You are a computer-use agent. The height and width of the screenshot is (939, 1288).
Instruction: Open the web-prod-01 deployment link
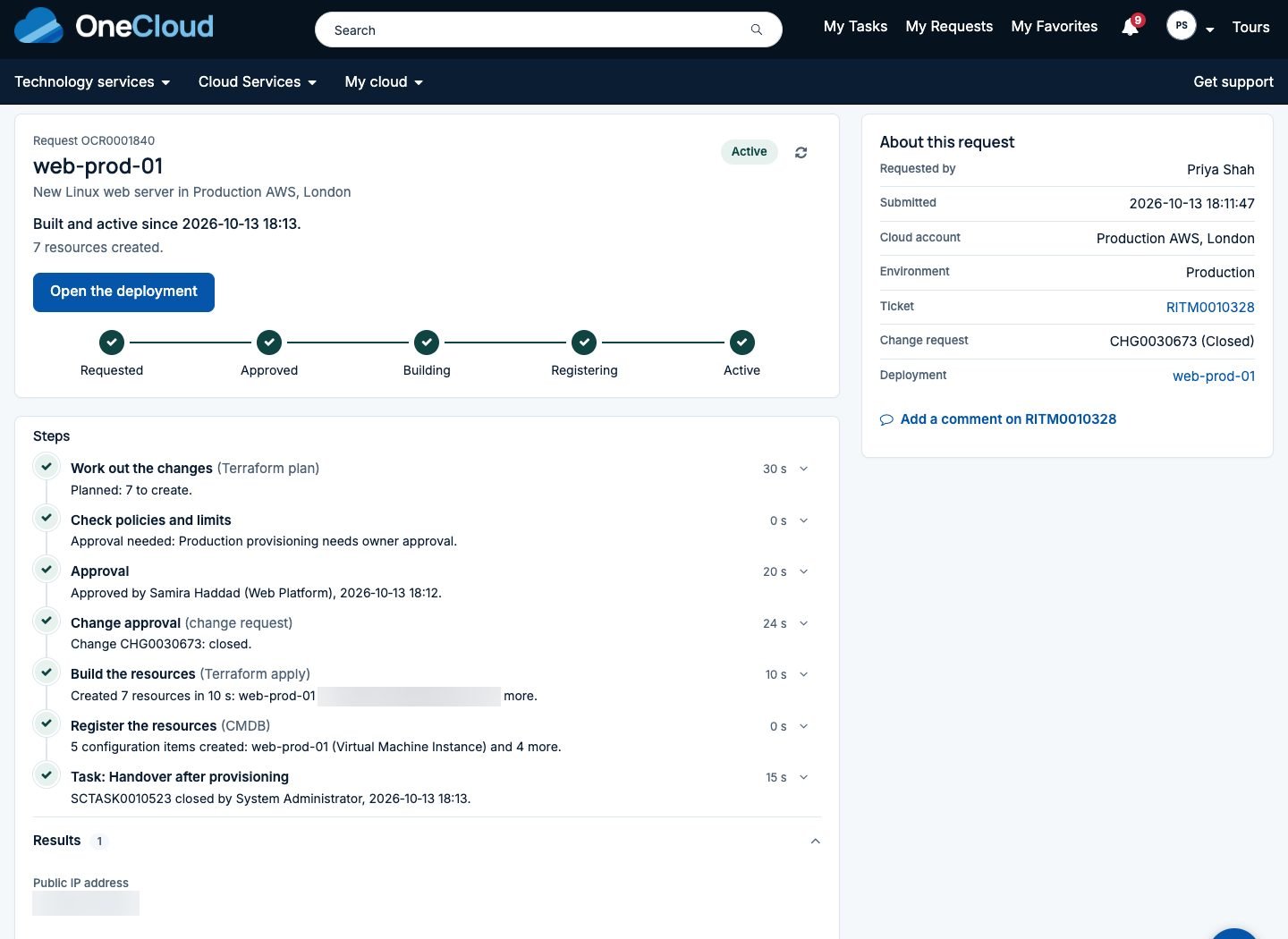pos(1214,376)
